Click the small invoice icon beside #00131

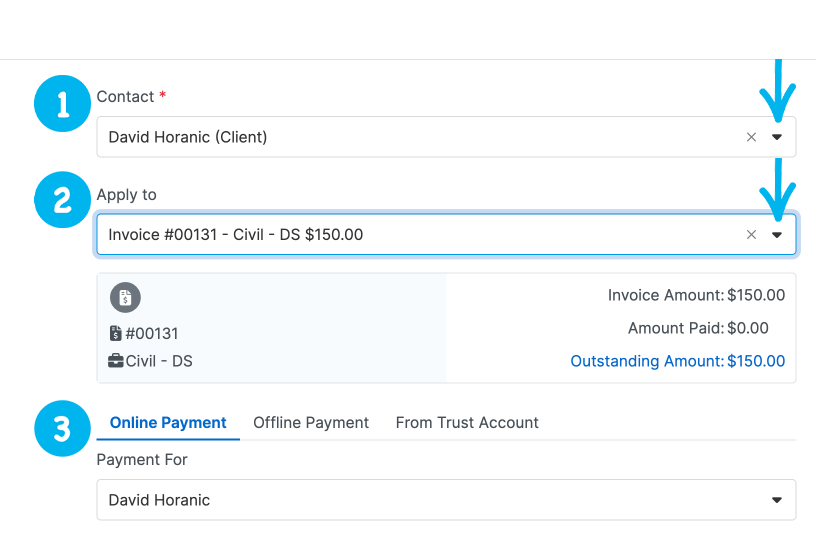point(115,333)
